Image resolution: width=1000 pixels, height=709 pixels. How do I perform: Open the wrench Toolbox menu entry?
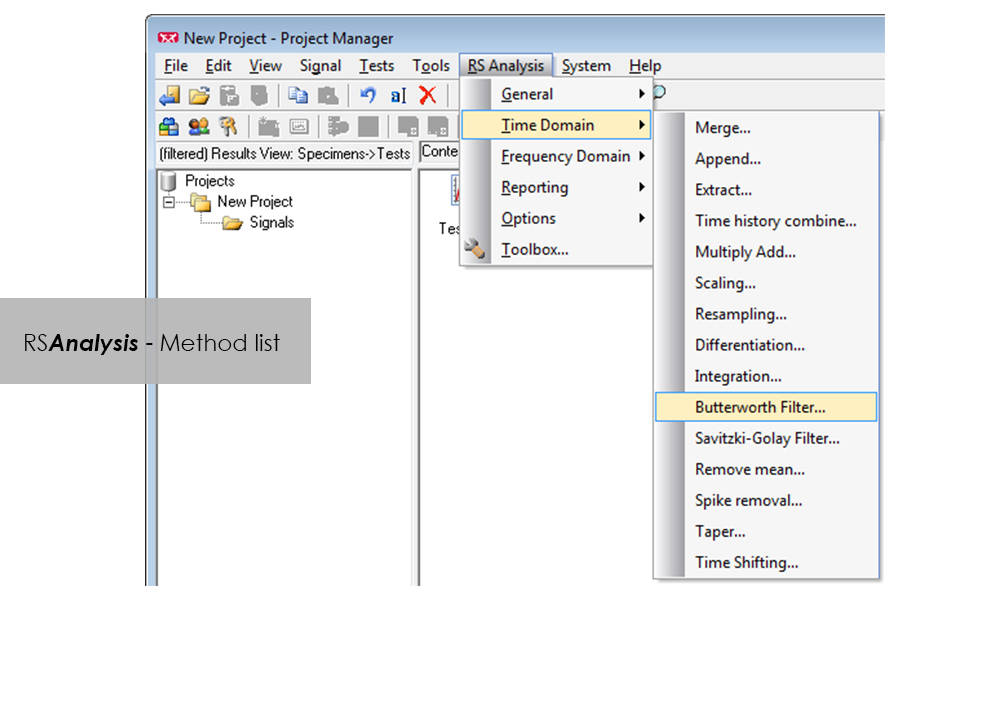click(x=534, y=250)
